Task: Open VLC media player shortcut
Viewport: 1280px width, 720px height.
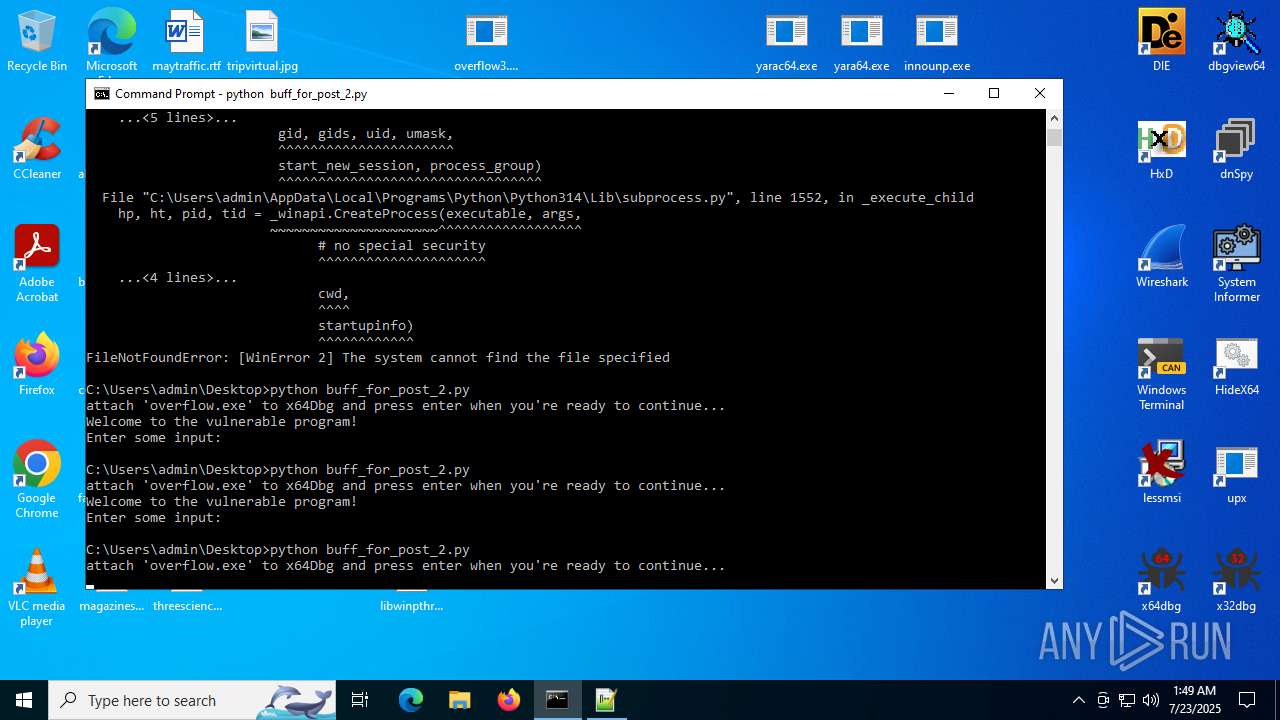Action: click(37, 588)
